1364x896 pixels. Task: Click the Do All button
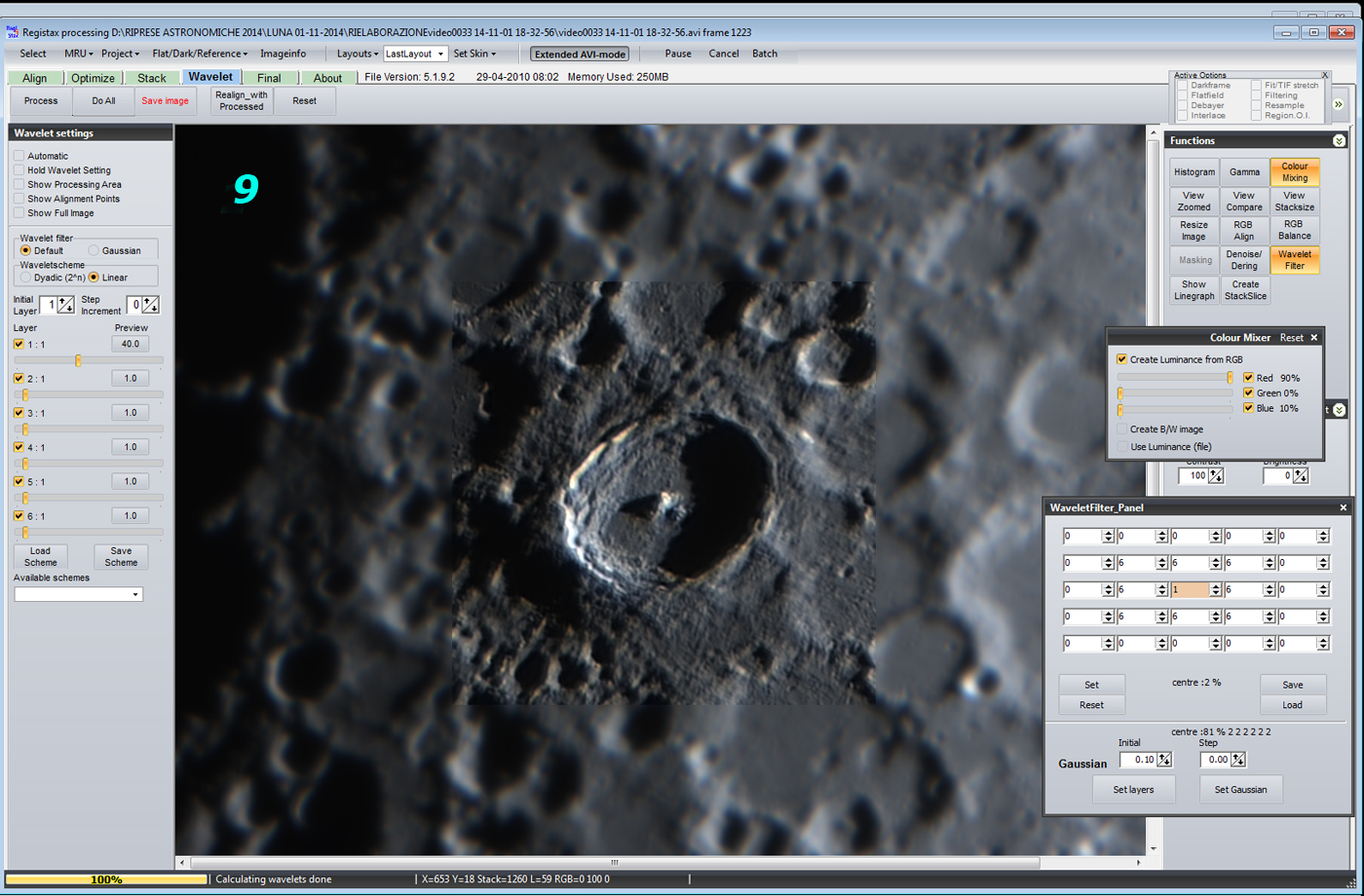[x=103, y=100]
